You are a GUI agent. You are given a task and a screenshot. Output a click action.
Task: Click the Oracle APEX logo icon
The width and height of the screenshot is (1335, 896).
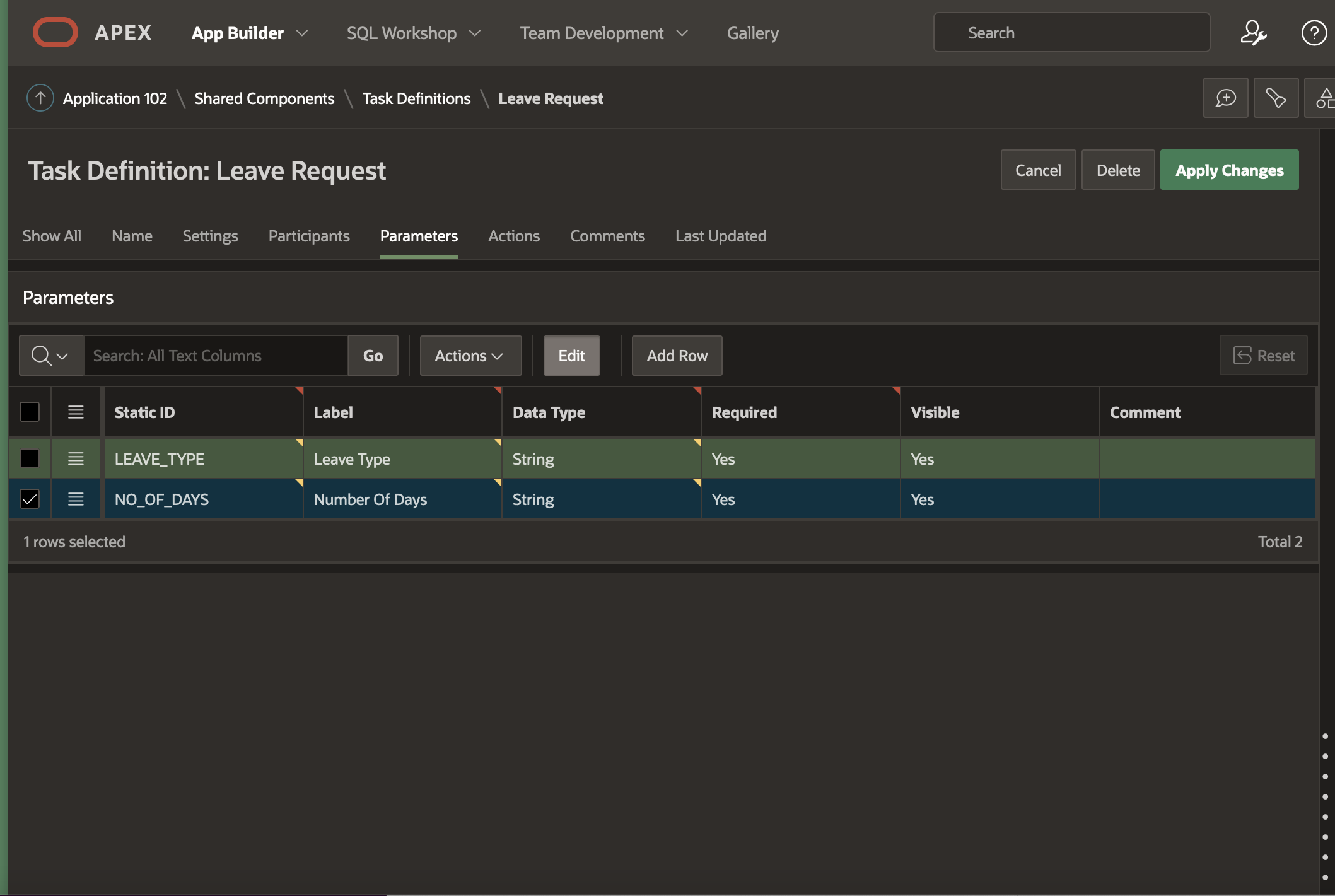(55, 33)
